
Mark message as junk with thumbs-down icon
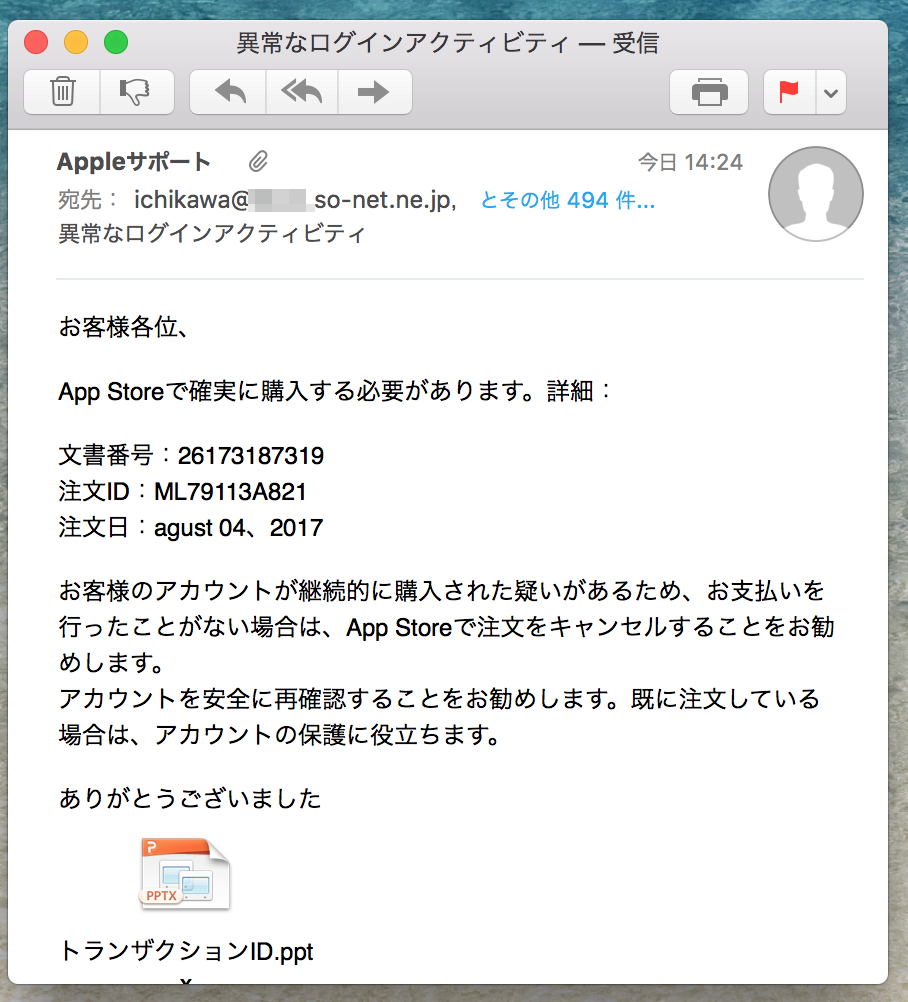coord(137,92)
